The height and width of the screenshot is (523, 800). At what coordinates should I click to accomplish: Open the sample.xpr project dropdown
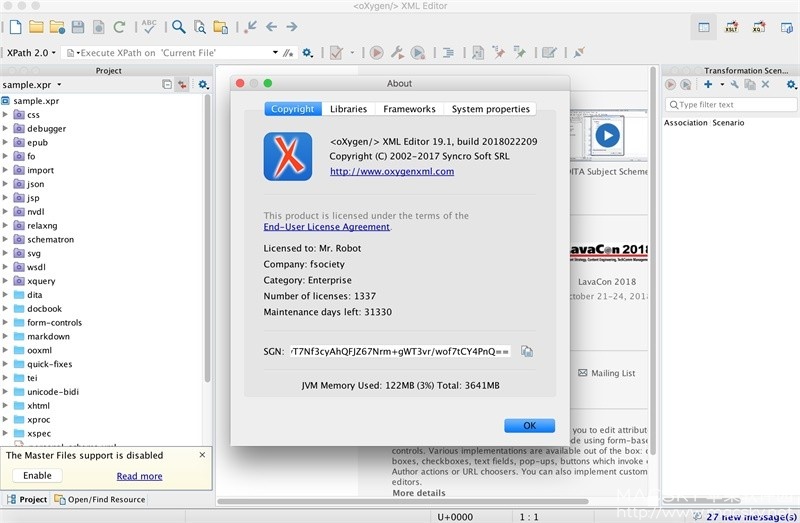pyautogui.click(x=59, y=85)
